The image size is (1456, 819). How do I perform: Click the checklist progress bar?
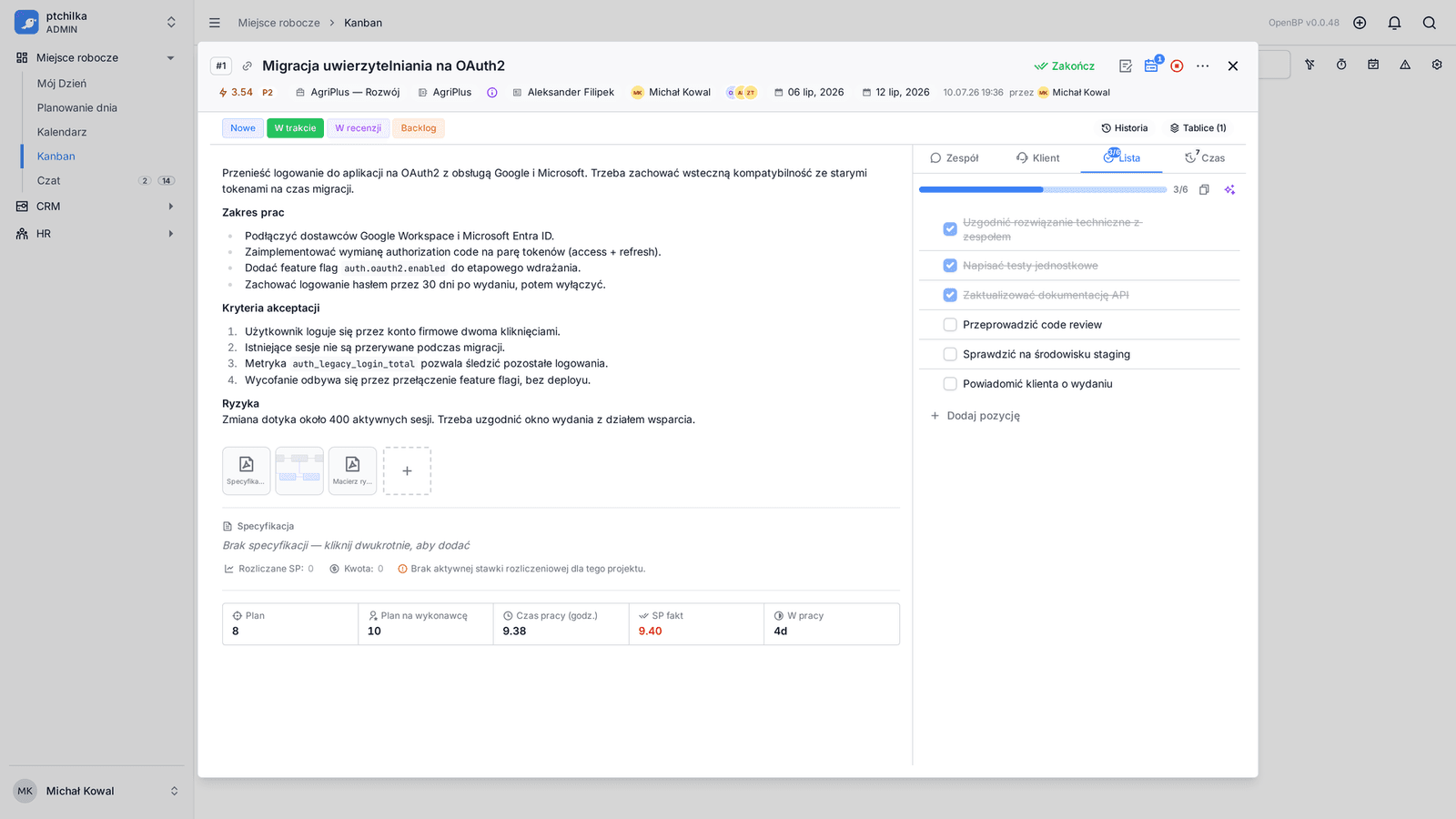pyautogui.click(x=1043, y=189)
